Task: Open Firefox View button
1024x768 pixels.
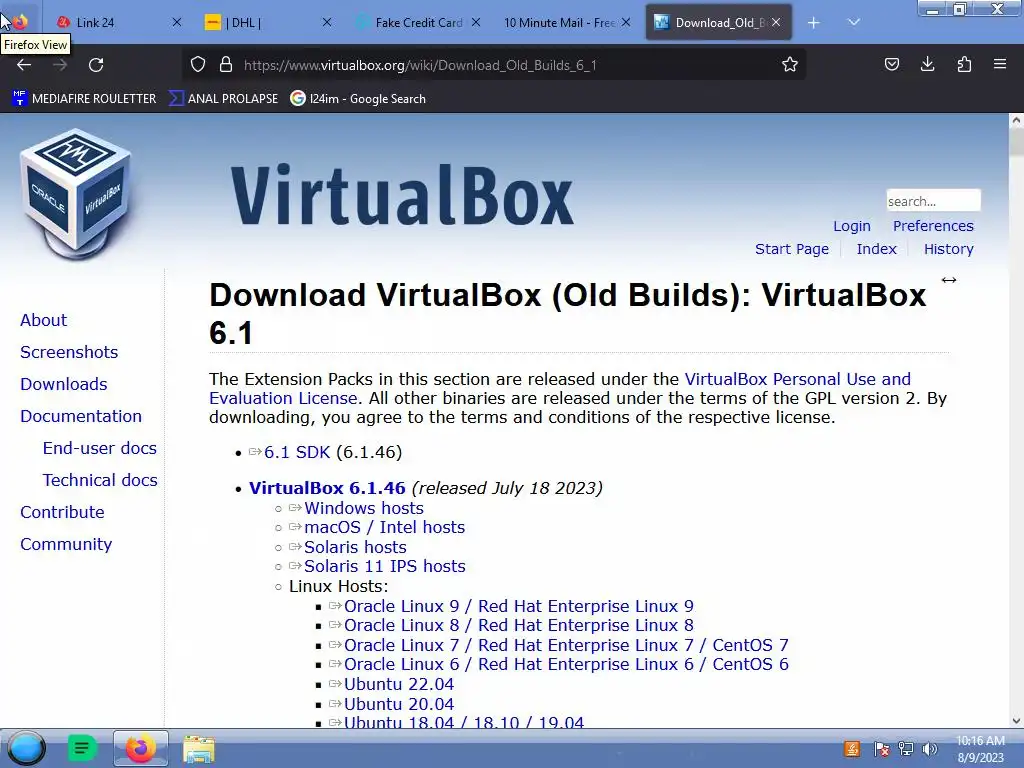Action: tap(19, 22)
